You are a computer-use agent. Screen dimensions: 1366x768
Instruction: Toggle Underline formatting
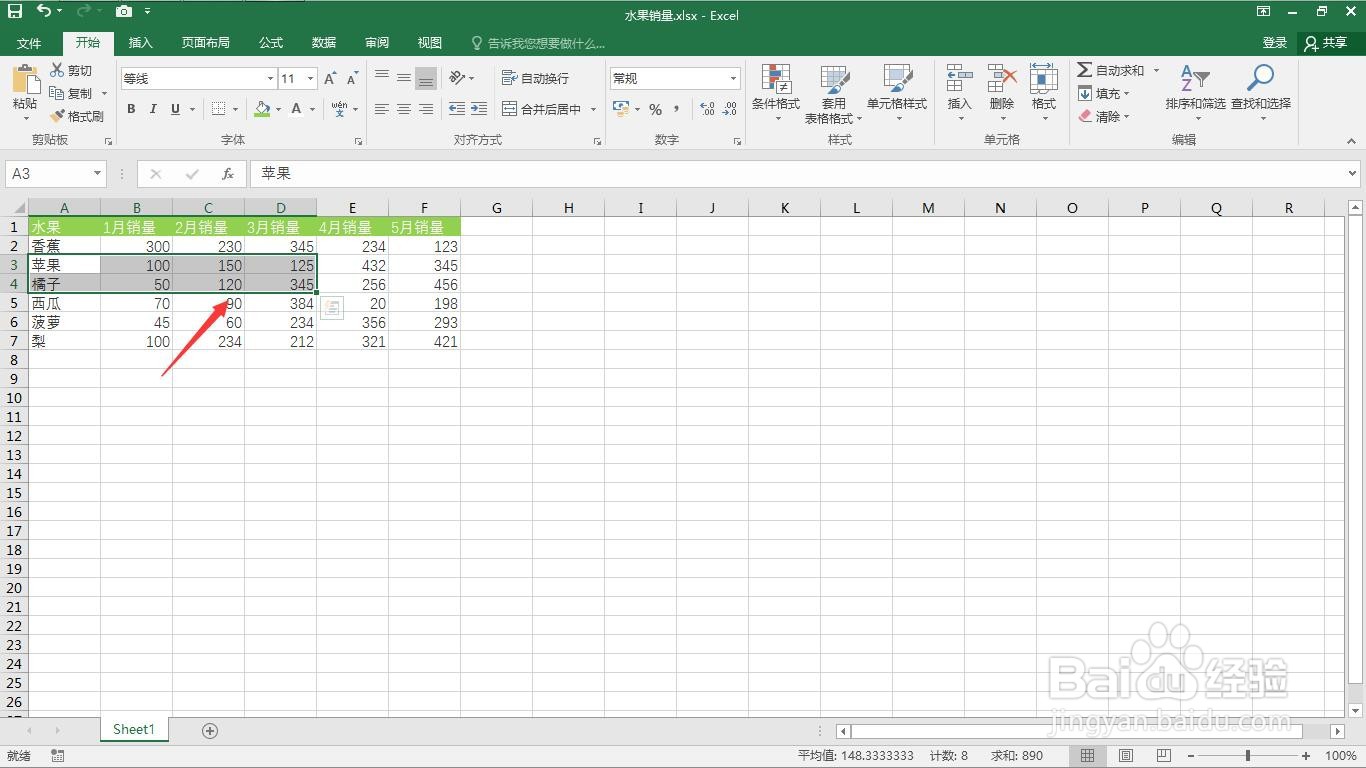point(176,109)
